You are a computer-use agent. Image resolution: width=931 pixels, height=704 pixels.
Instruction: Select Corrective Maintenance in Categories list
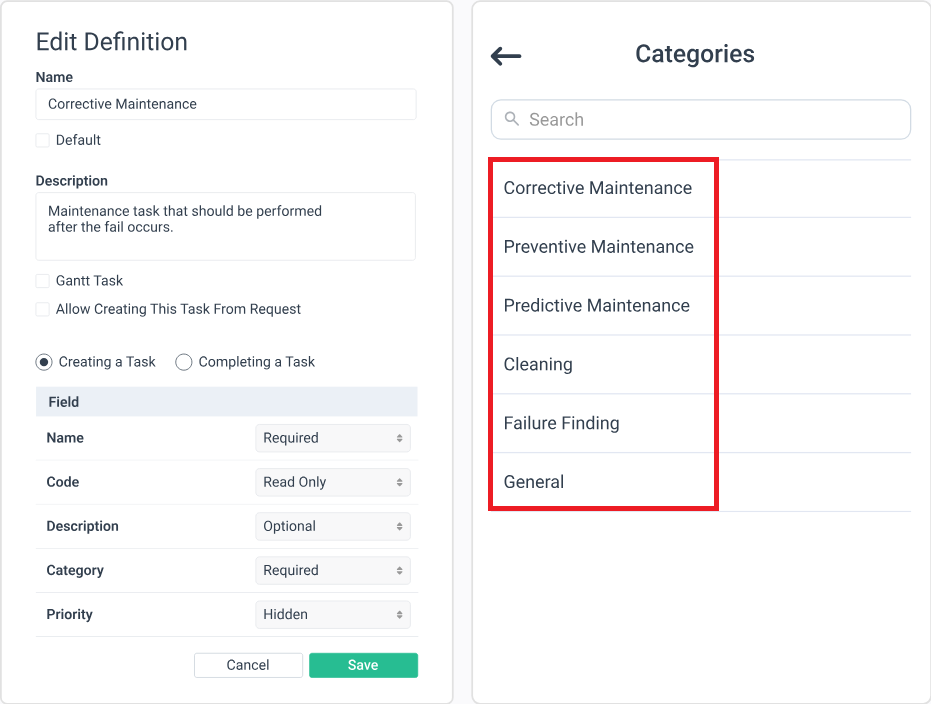click(x=598, y=188)
